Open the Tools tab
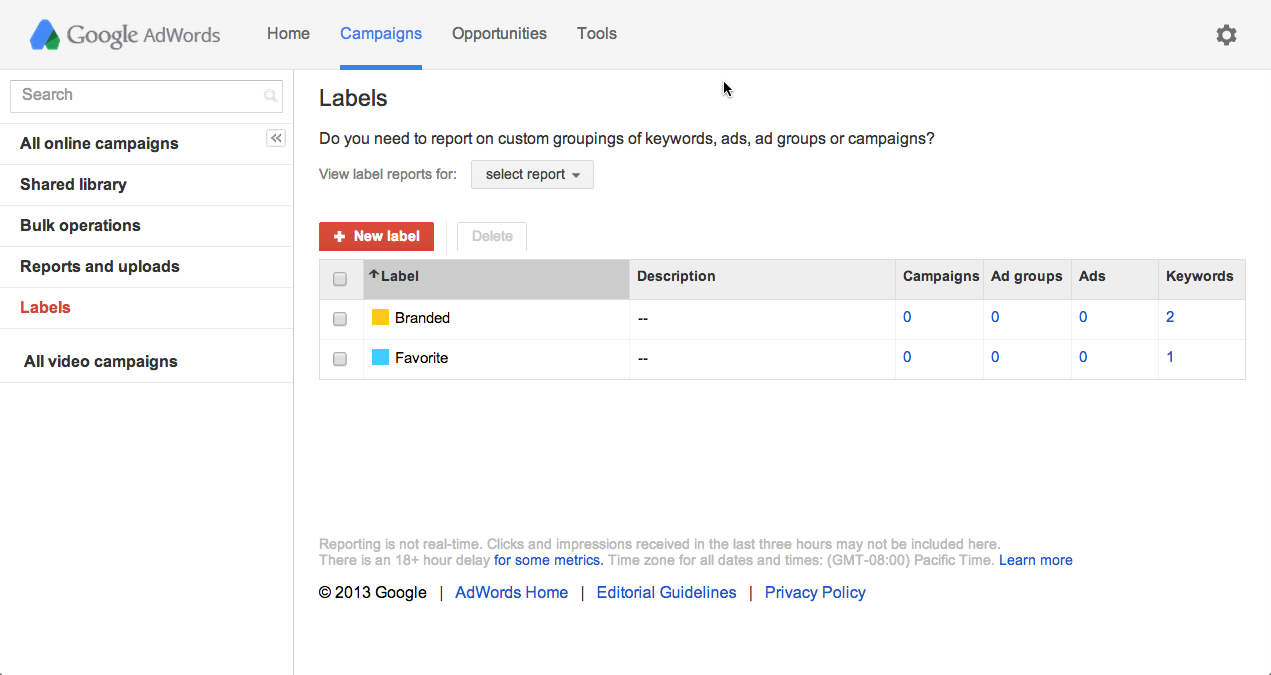 [x=596, y=34]
